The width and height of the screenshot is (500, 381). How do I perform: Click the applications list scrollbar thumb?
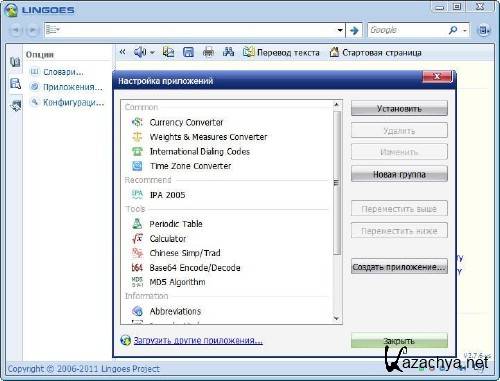click(337, 183)
